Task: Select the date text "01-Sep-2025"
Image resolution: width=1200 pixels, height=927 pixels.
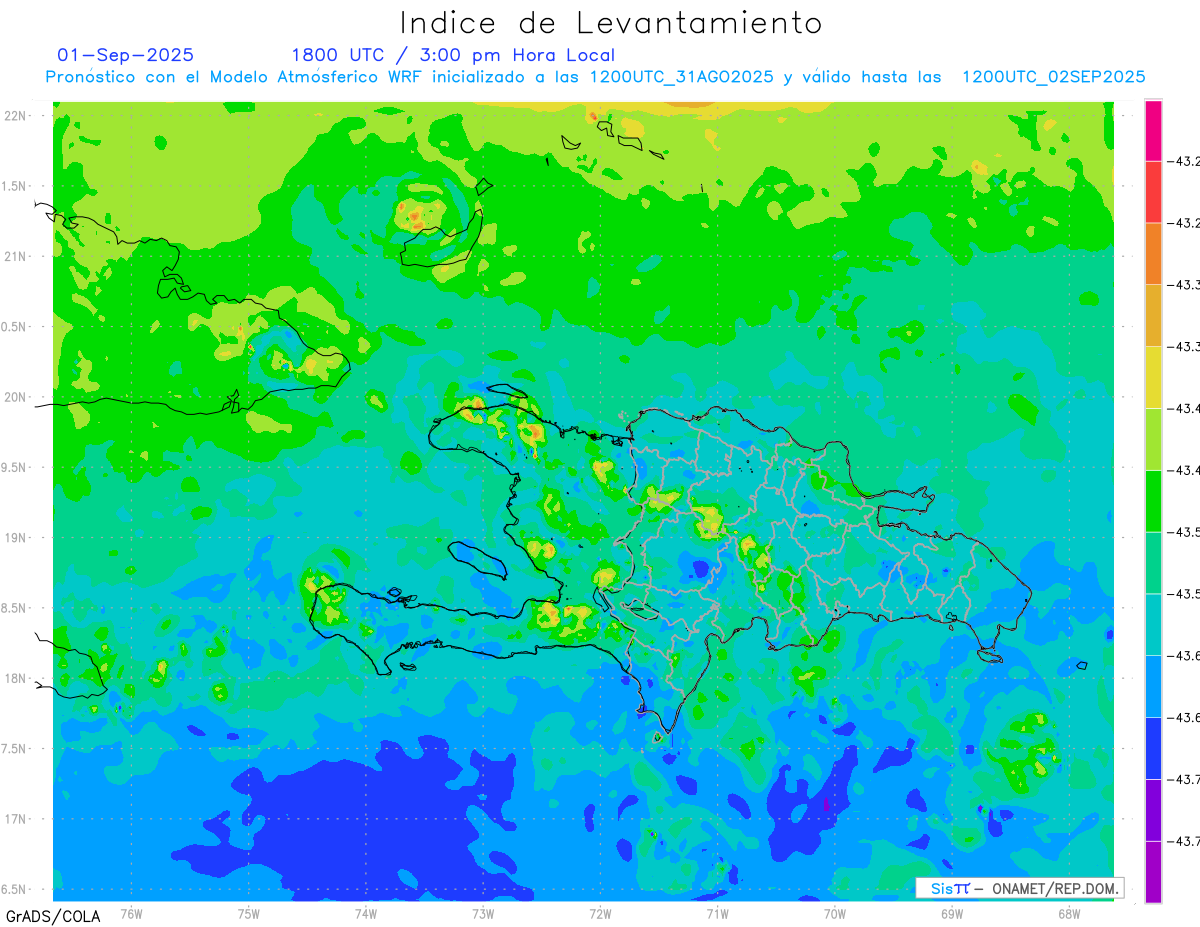Action: click(x=126, y=55)
